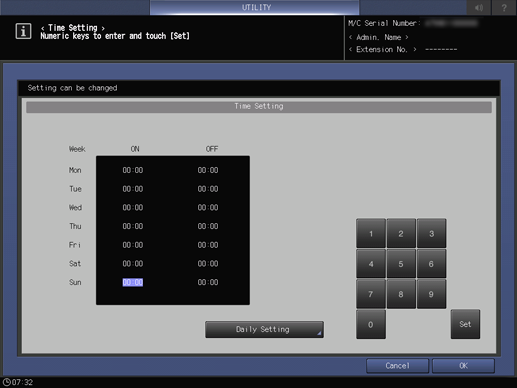The width and height of the screenshot is (517, 388).
Task: Open help via question mark icon
Action: coord(504,7)
